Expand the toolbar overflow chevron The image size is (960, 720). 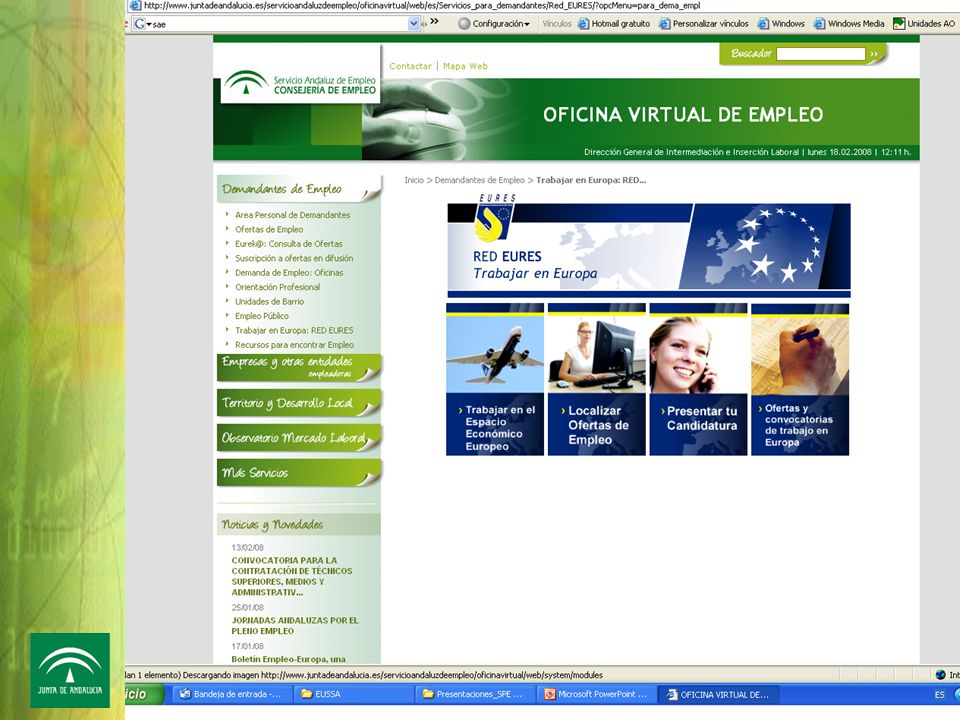pyautogui.click(x=434, y=22)
